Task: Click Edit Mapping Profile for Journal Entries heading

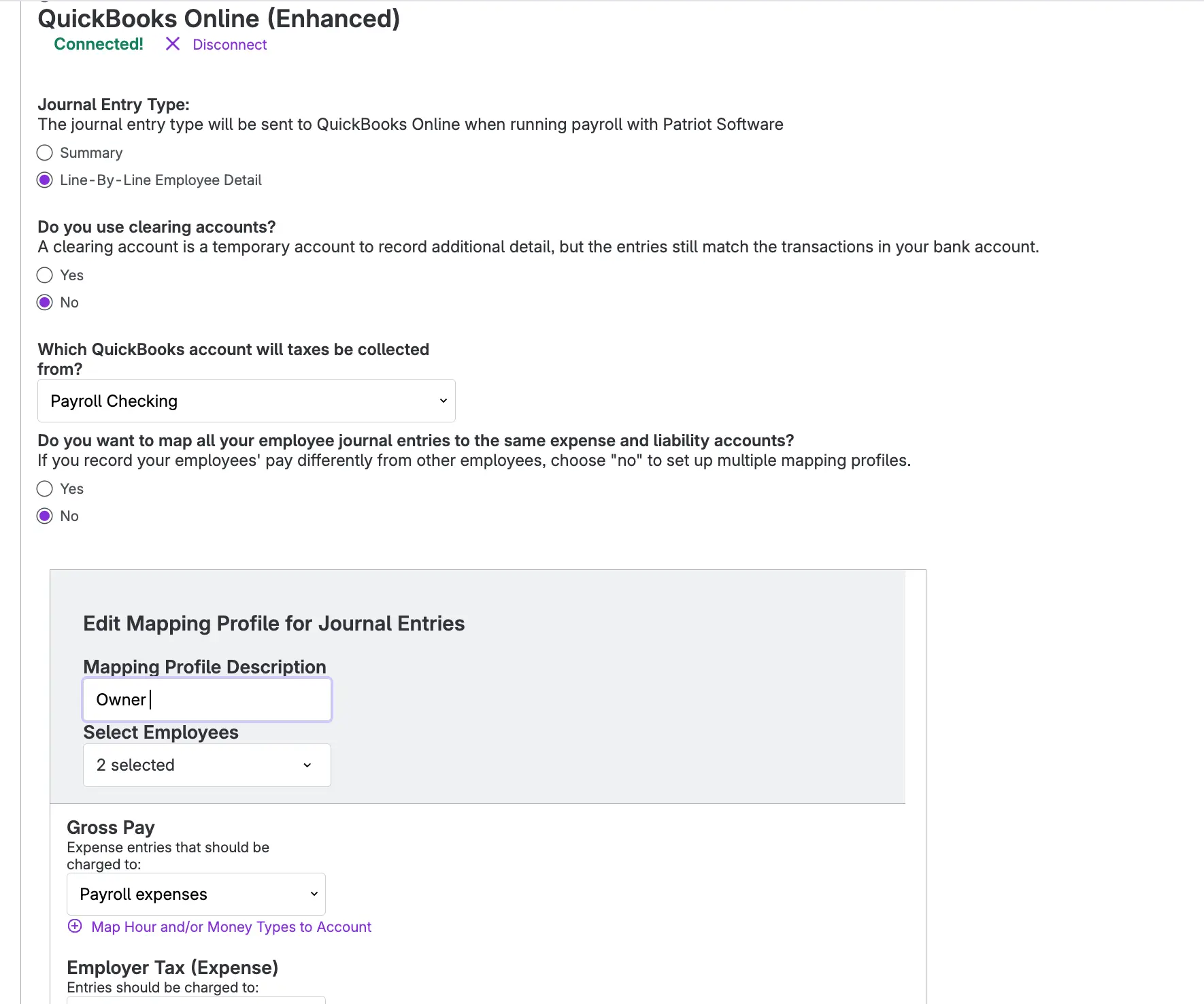Action: (274, 624)
